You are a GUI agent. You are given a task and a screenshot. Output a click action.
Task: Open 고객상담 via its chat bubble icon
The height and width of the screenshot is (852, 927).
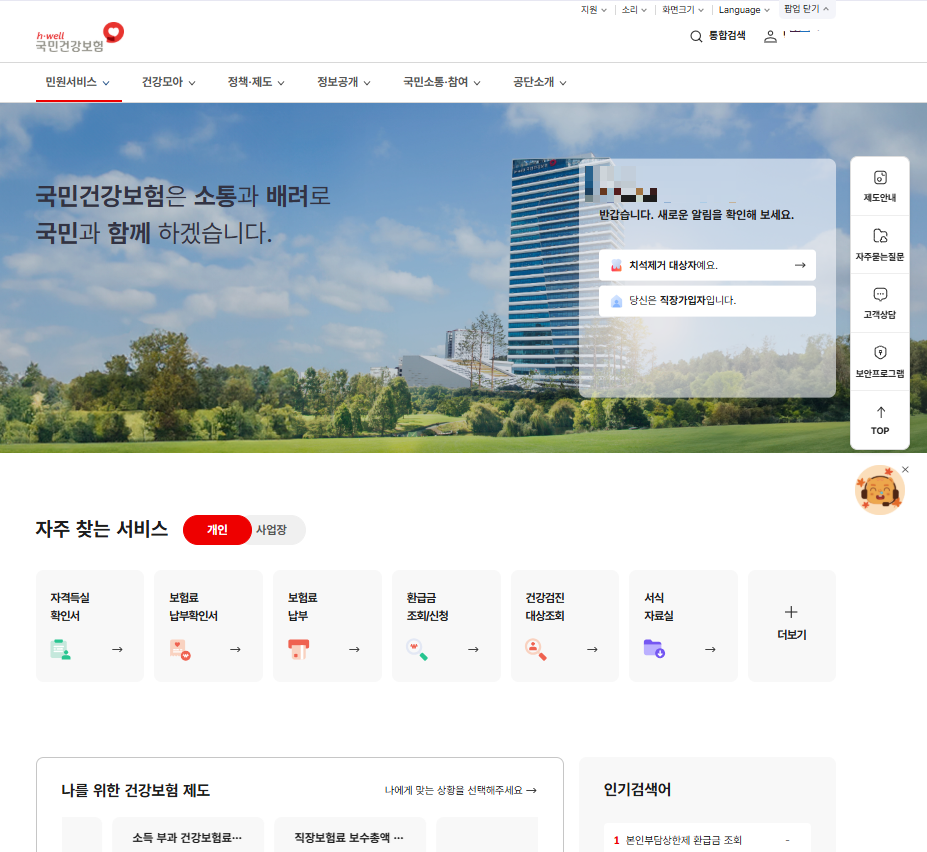(x=879, y=300)
